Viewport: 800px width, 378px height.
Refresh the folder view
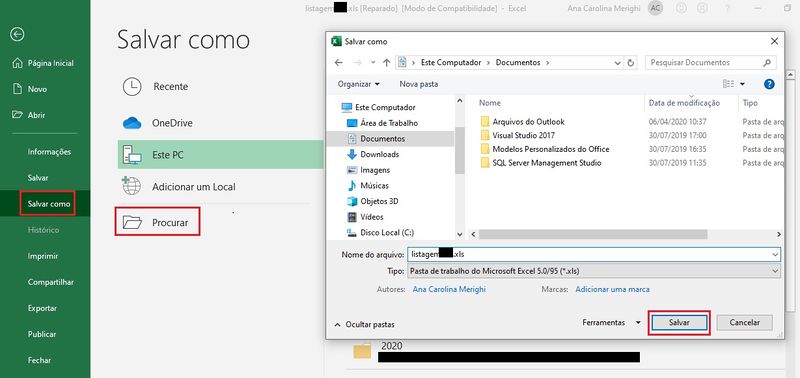pyautogui.click(x=631, y=63)
